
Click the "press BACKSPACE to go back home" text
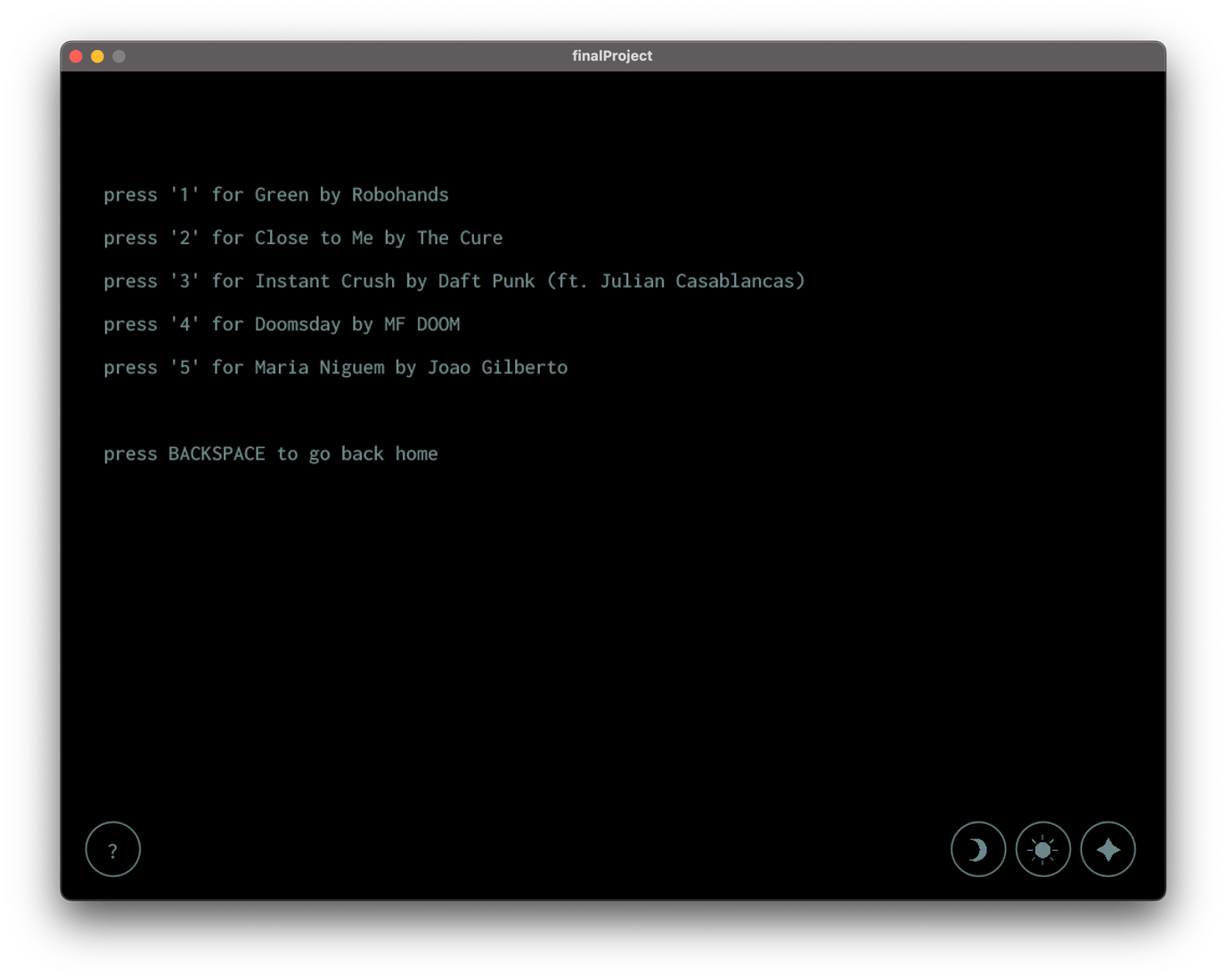click(271, 453)
